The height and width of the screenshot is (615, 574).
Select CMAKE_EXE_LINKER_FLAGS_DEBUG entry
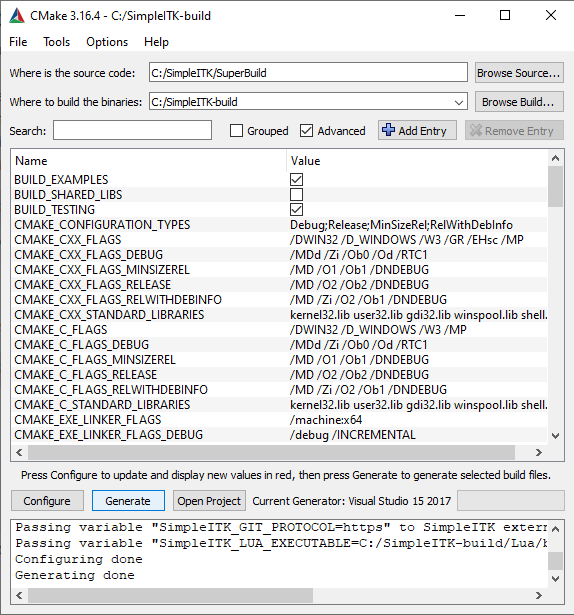click(109, 435)
